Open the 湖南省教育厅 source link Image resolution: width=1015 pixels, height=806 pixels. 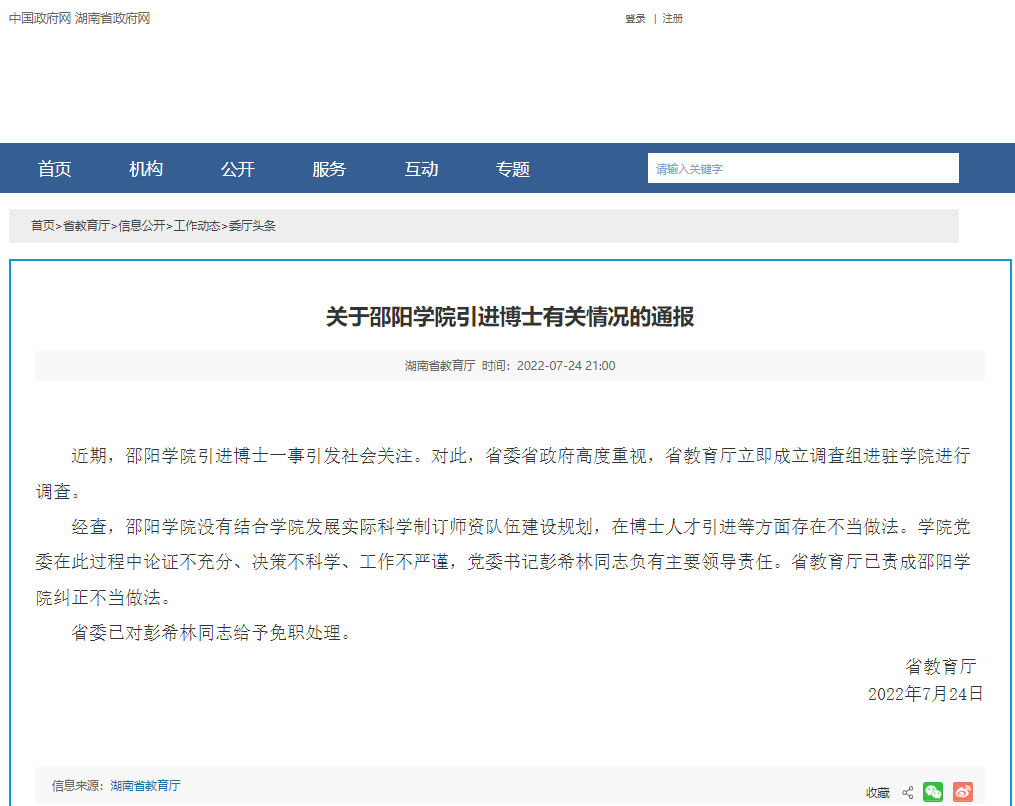(146, 785)
